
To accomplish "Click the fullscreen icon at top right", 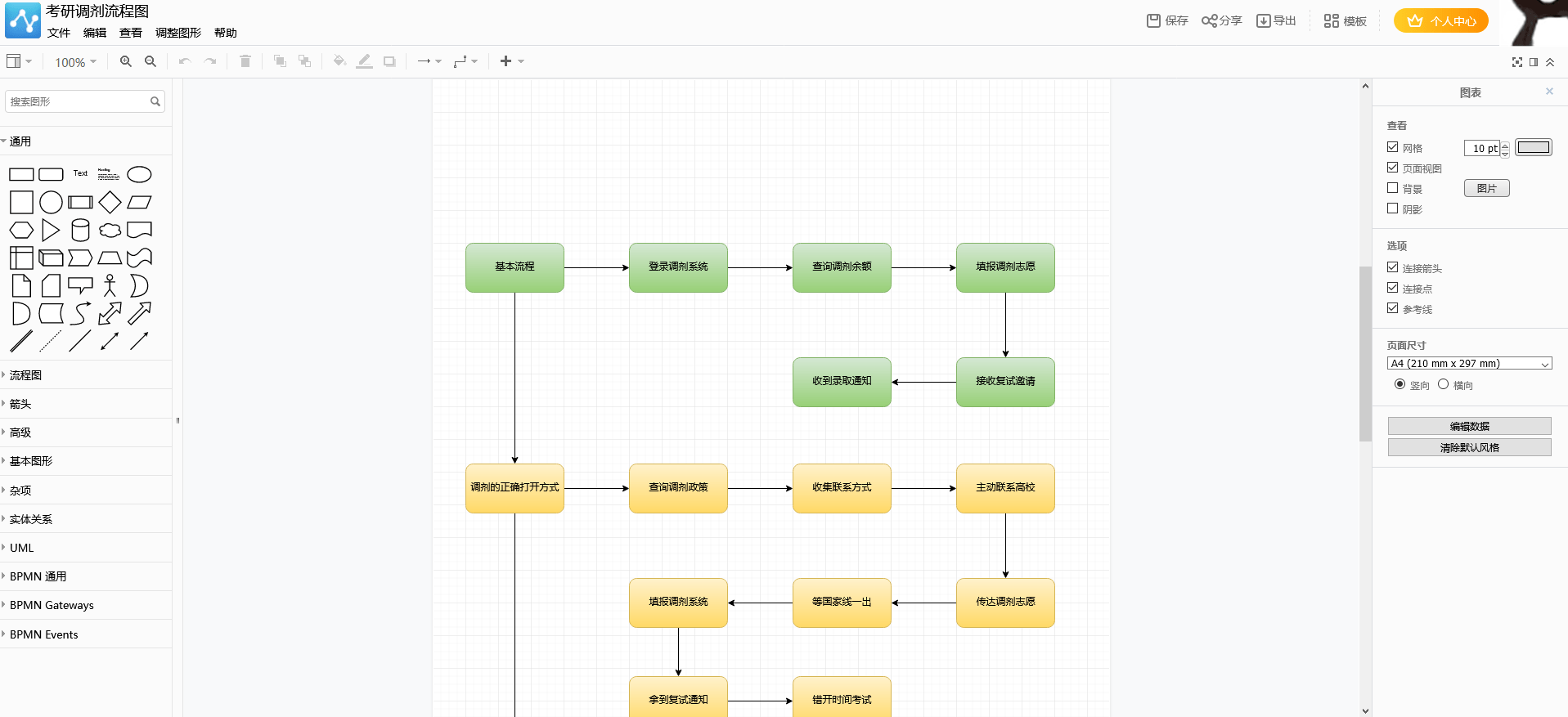I will pos(1517,62).
